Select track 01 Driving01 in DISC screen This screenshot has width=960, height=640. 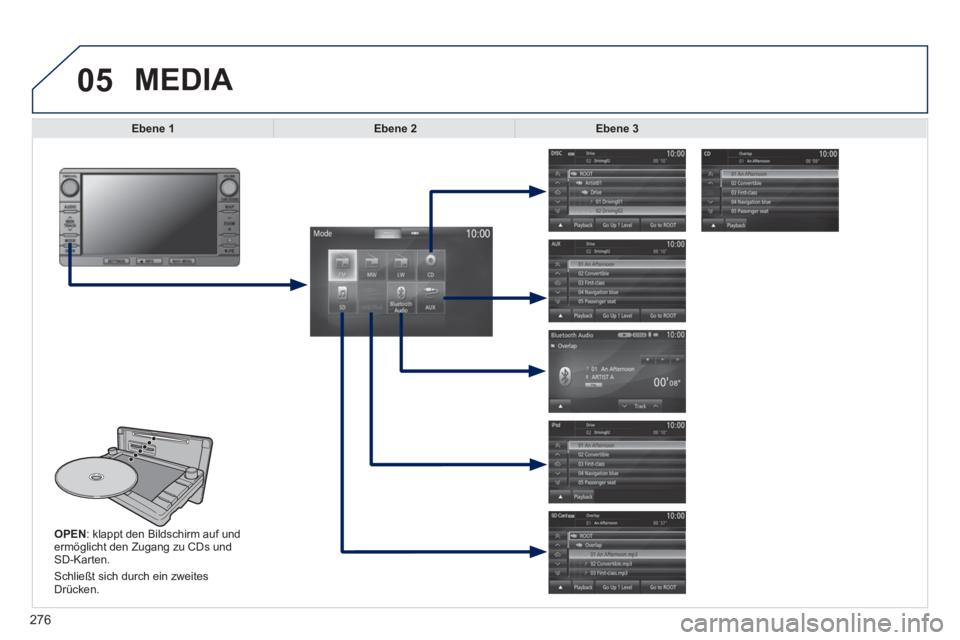click(627, 201)
